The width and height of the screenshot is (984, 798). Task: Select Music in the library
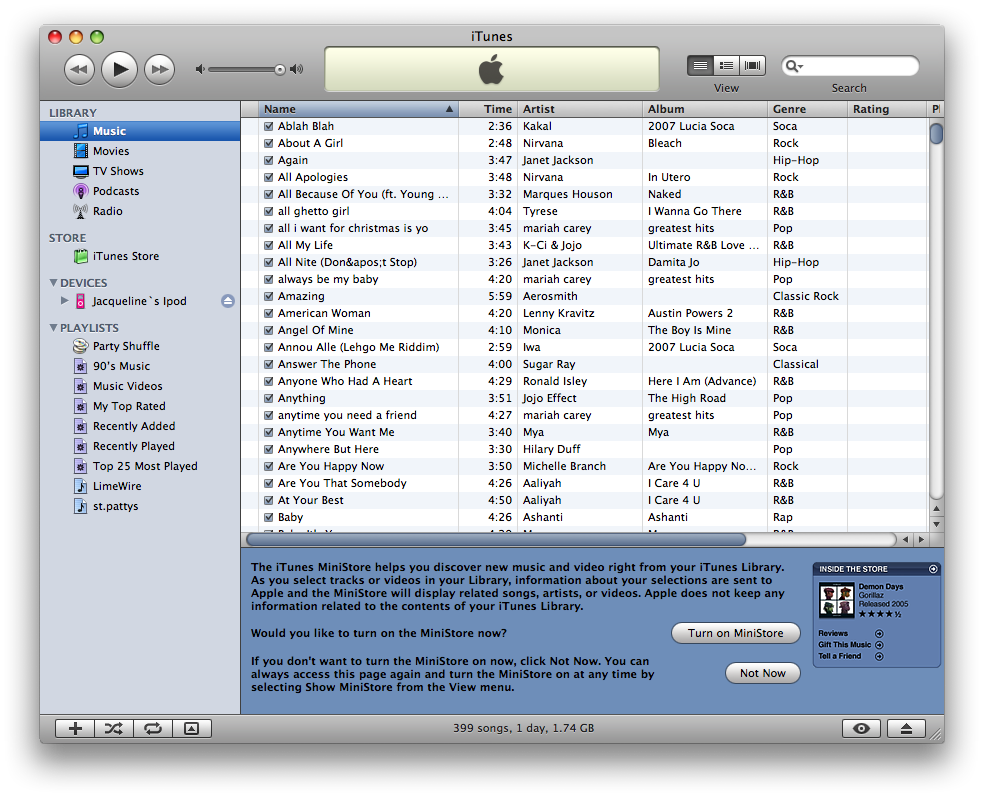[140, 131]
